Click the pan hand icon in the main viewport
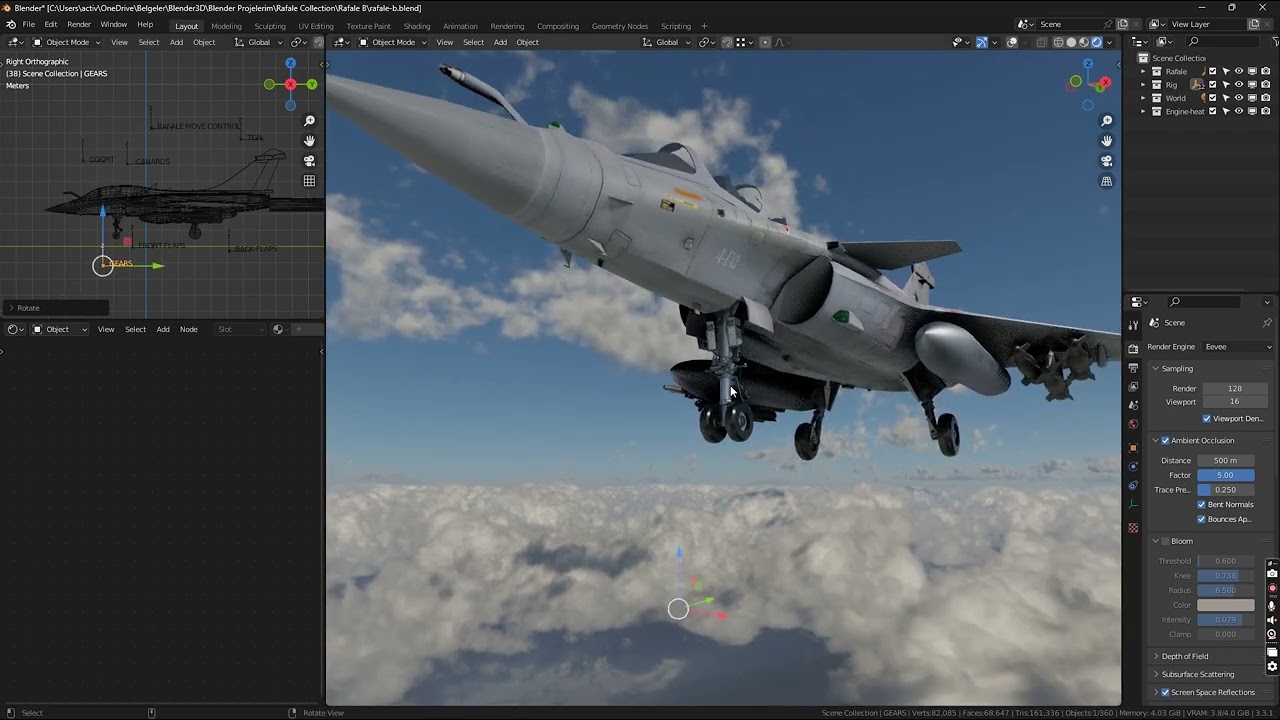1280x720 pixels. (1106, 141)
